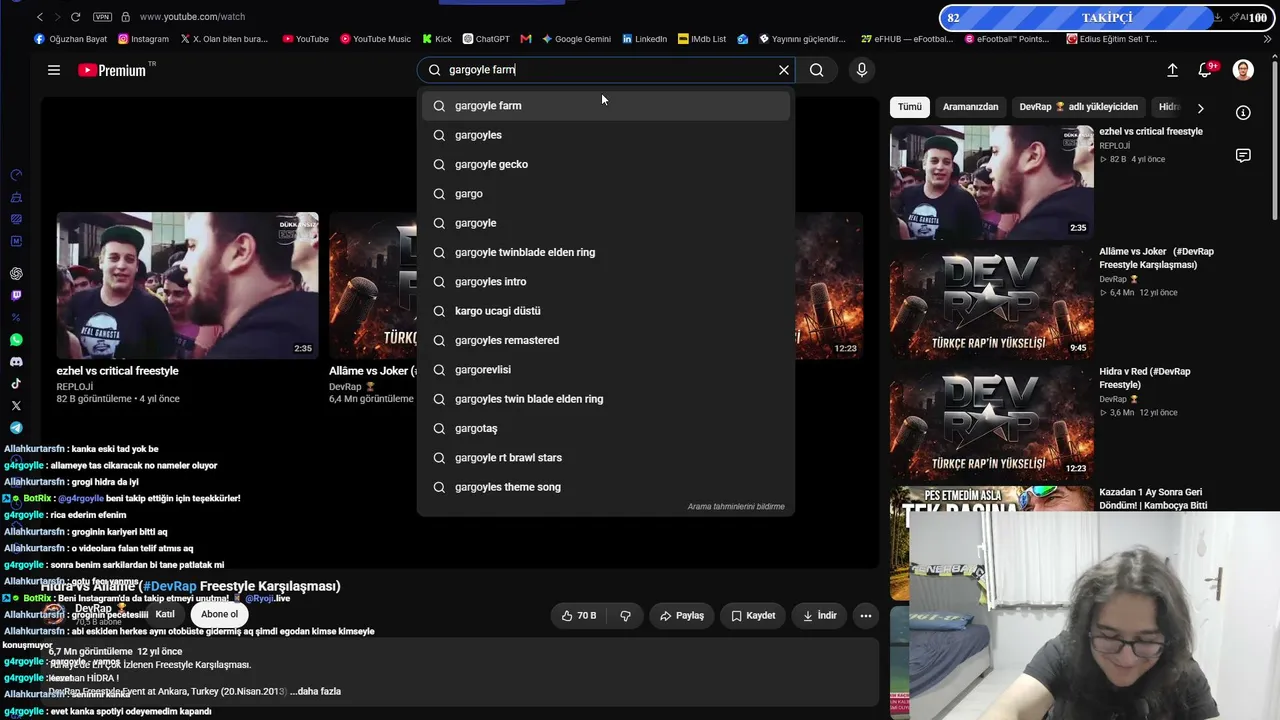Reload the YouTube page

[77, 17]
